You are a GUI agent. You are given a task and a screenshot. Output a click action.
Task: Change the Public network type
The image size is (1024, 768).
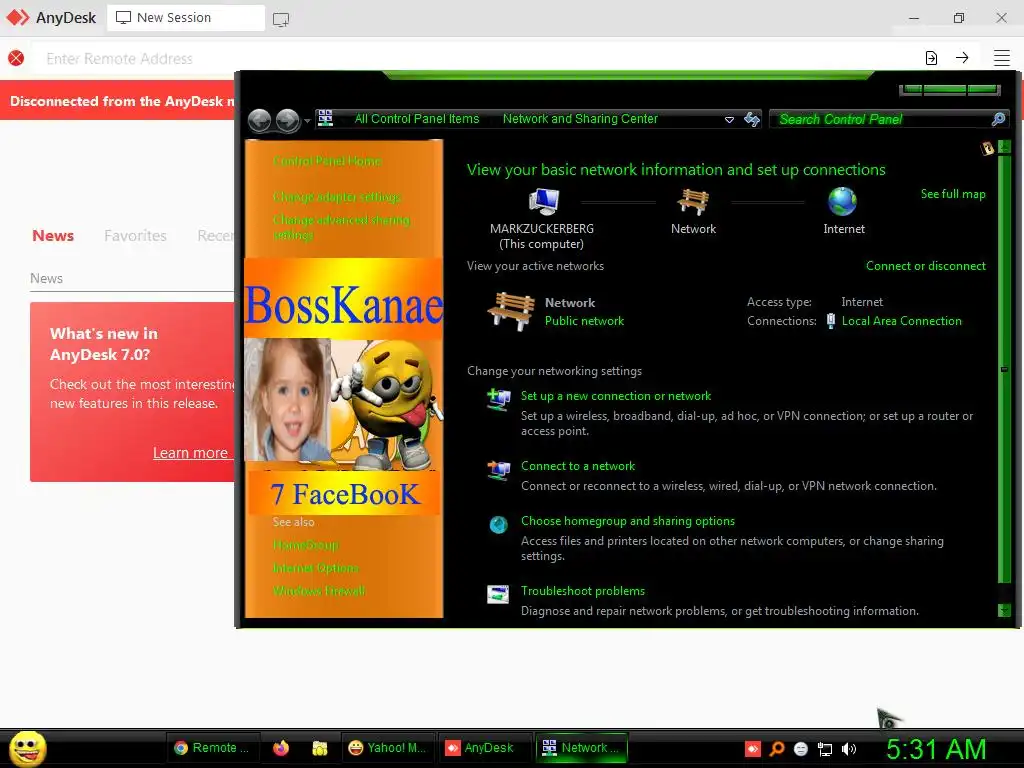pos(584,321)
